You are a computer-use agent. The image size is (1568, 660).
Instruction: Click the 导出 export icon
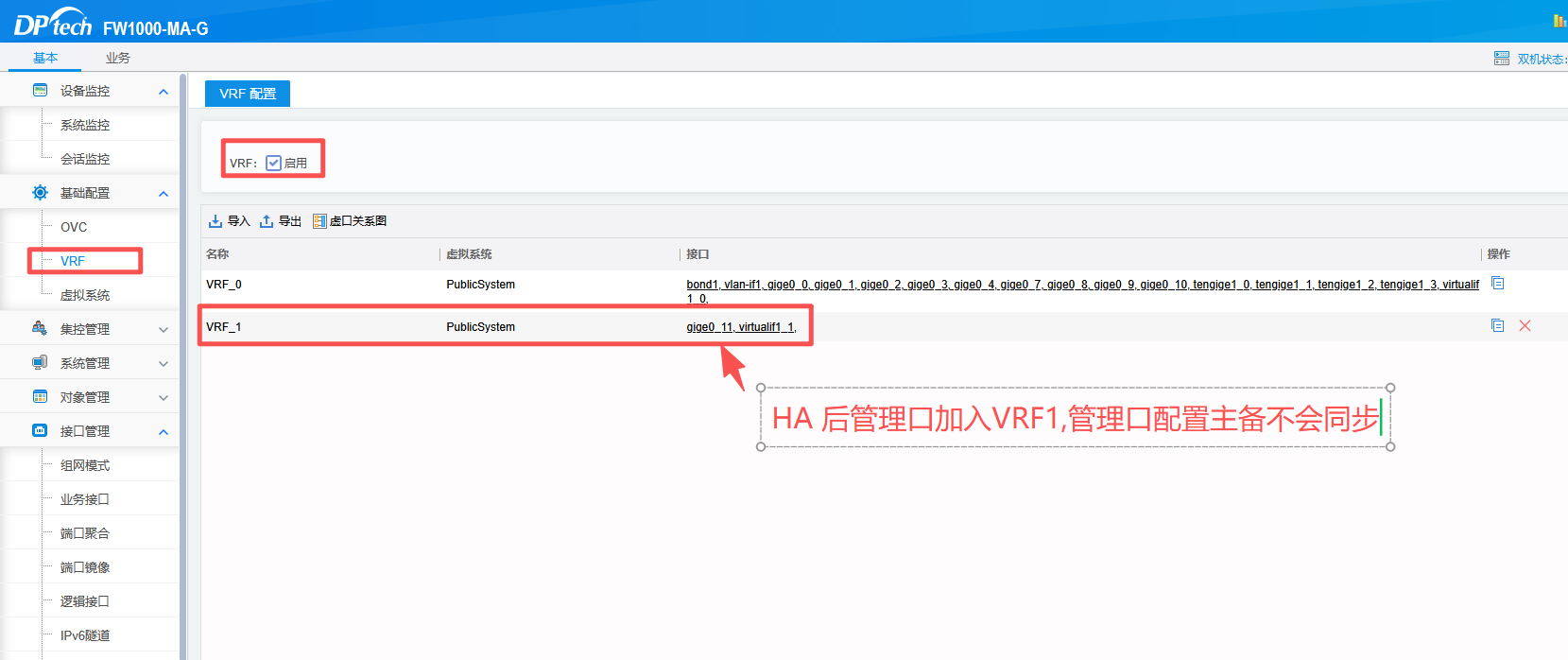[x=267, y=221]
